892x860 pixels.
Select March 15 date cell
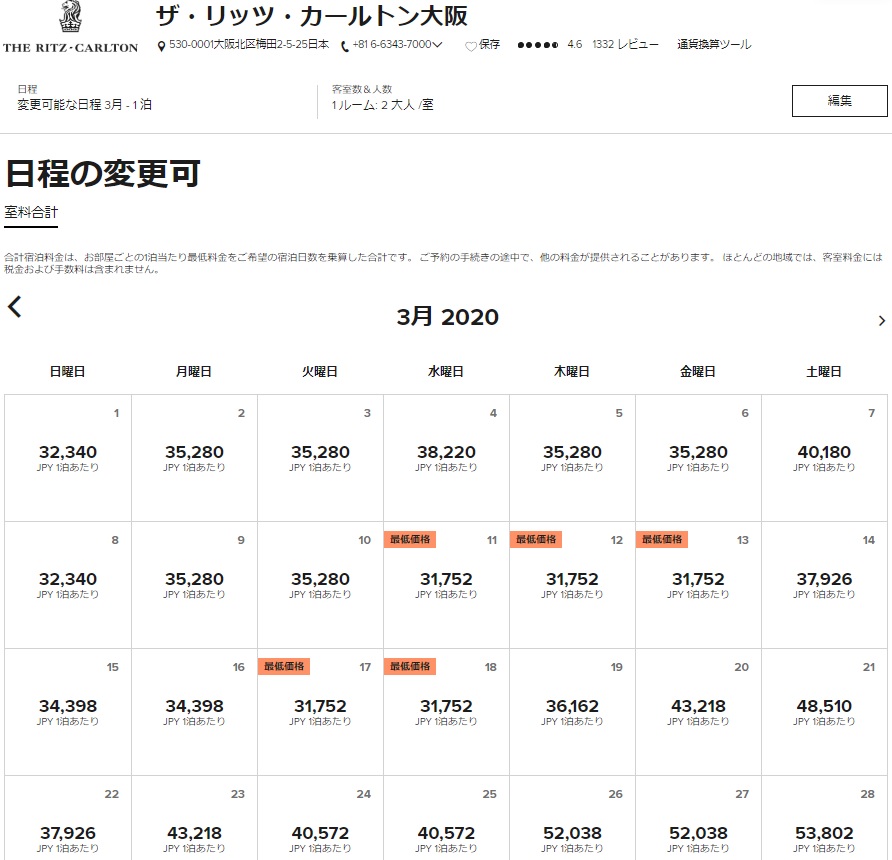tap(68, 712)
